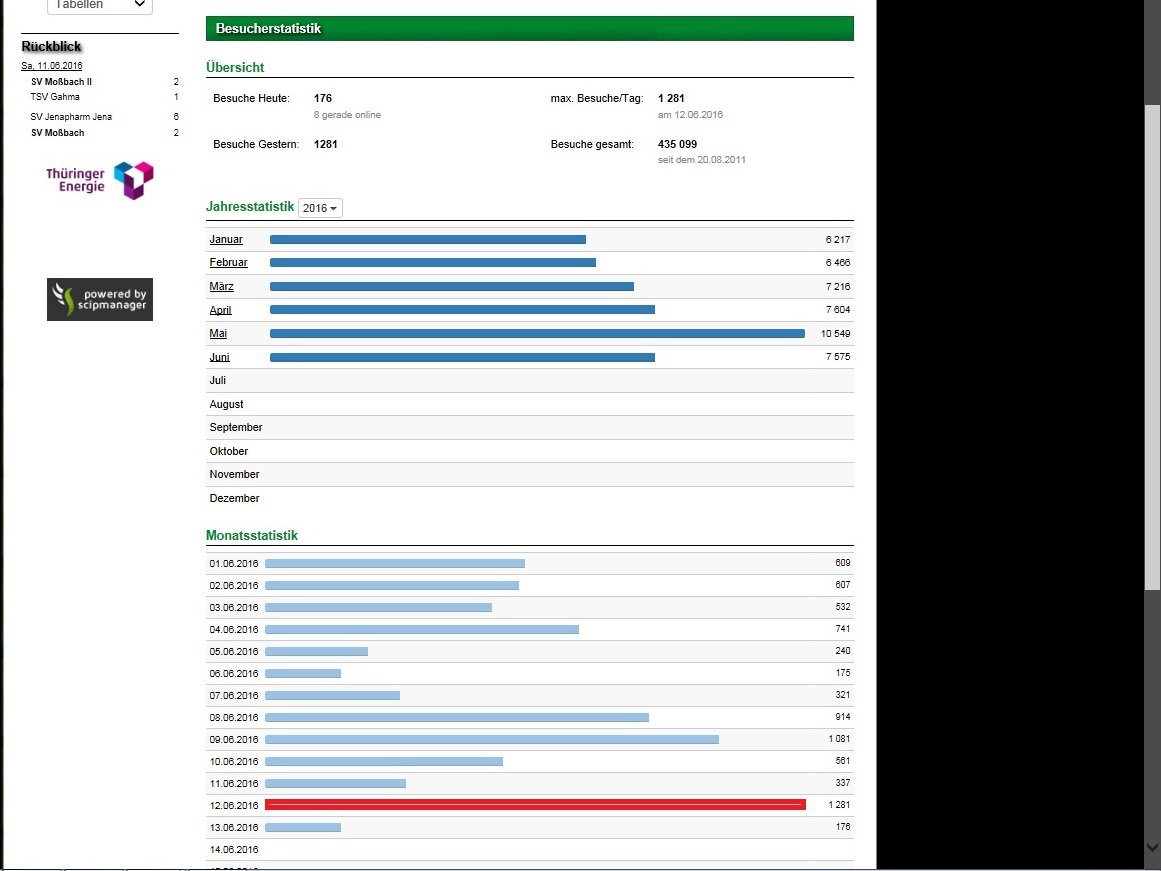Click the Oktober row label

tap(229, 451)
